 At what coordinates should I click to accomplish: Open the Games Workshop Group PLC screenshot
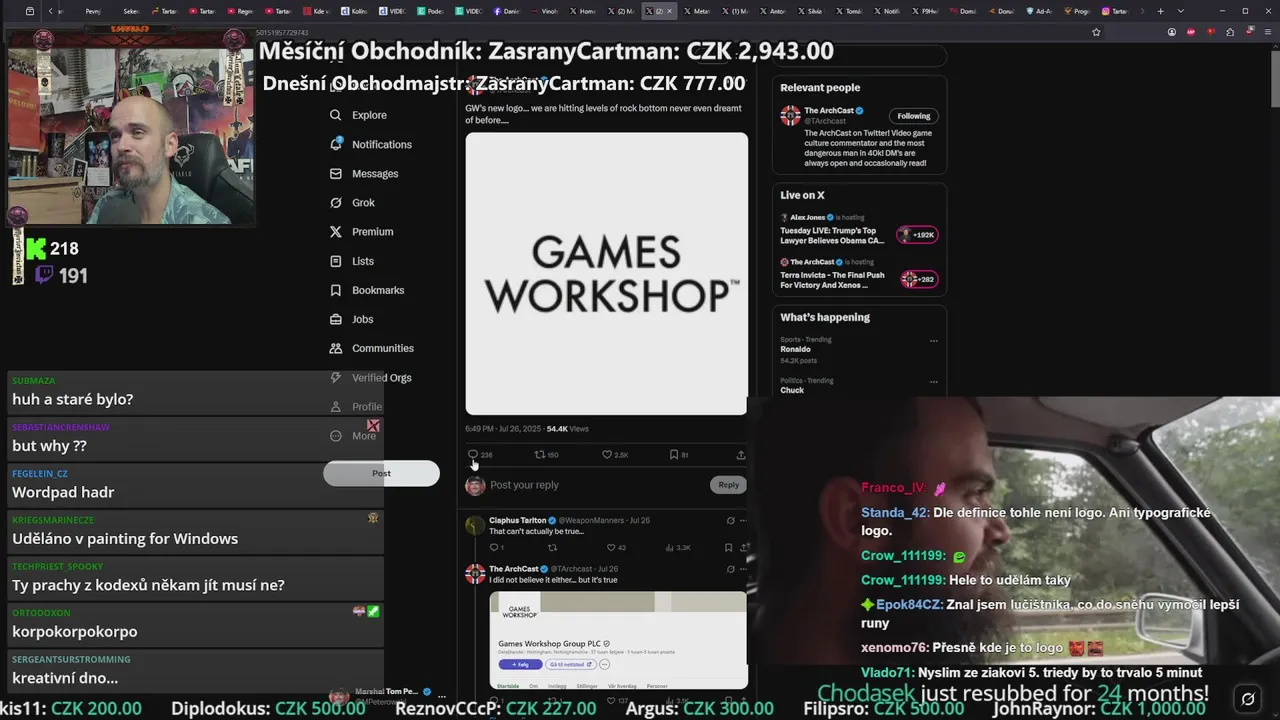618,641
